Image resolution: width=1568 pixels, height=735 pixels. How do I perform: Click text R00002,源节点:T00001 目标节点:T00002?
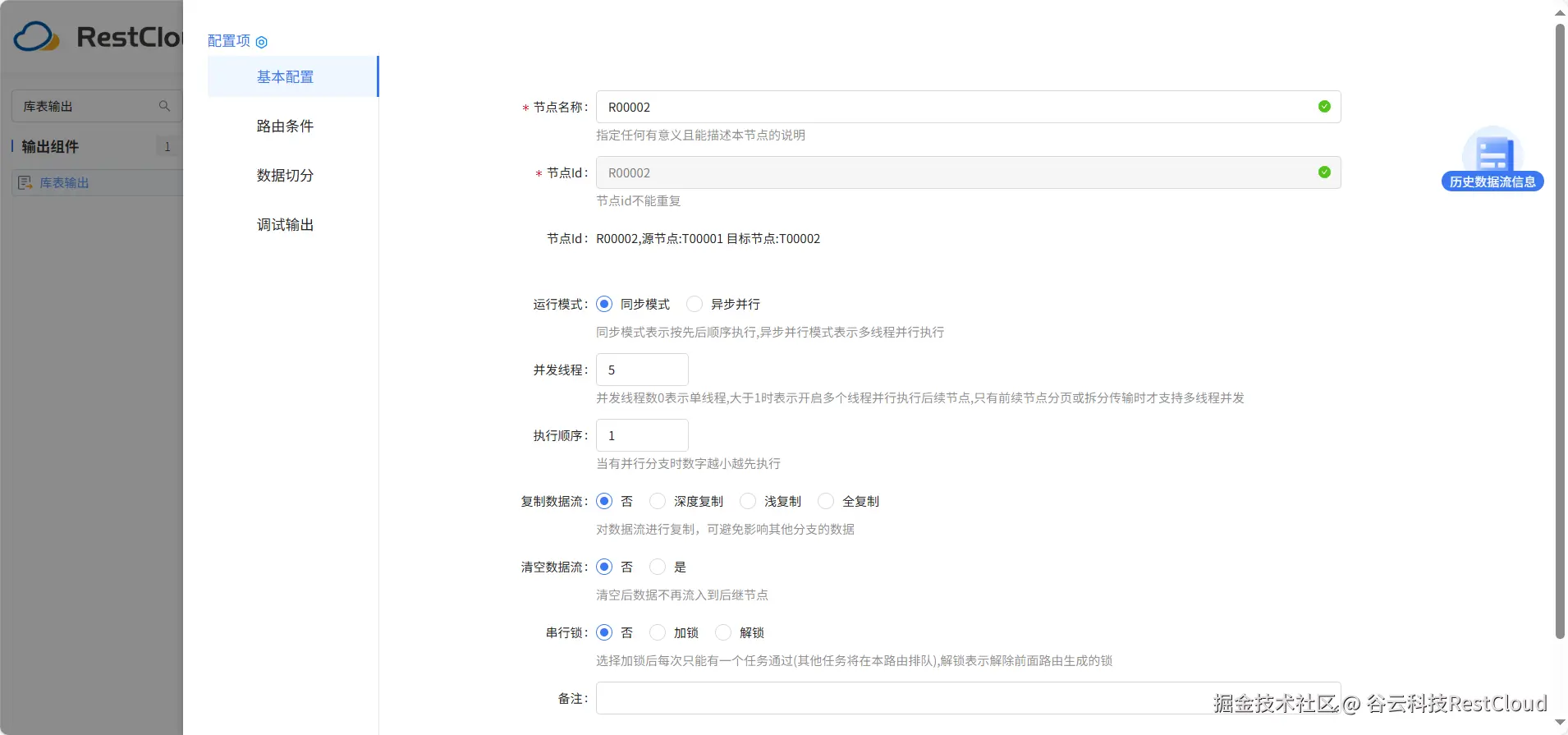click(708, 238)
